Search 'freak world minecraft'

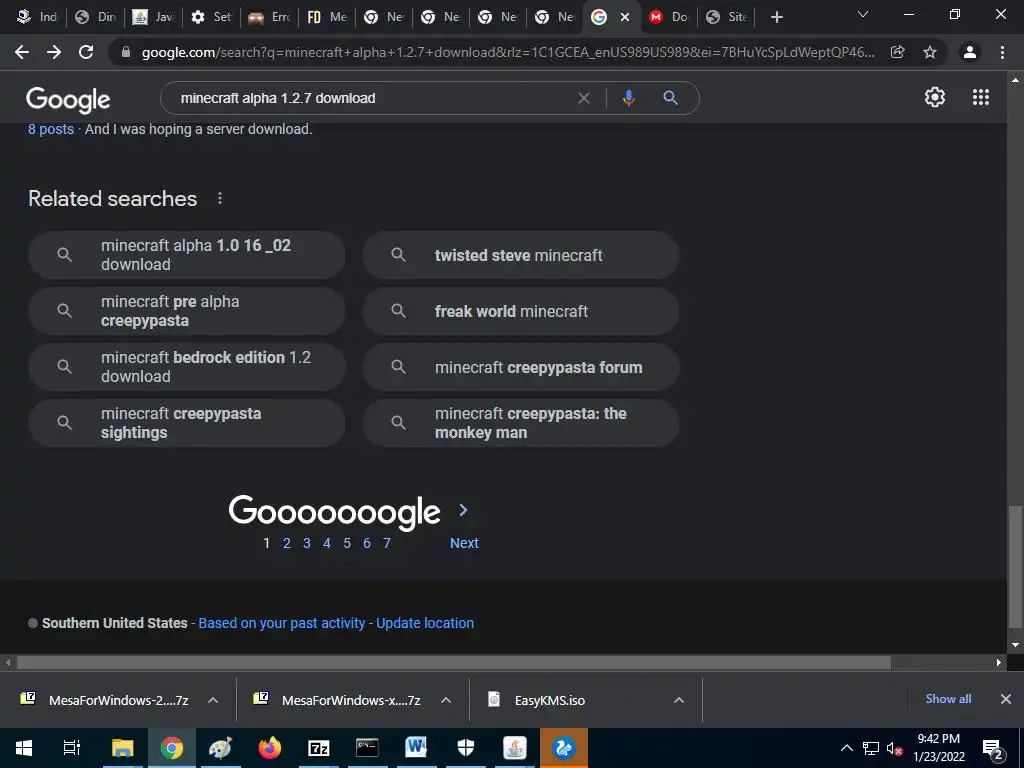pos(521,311)
